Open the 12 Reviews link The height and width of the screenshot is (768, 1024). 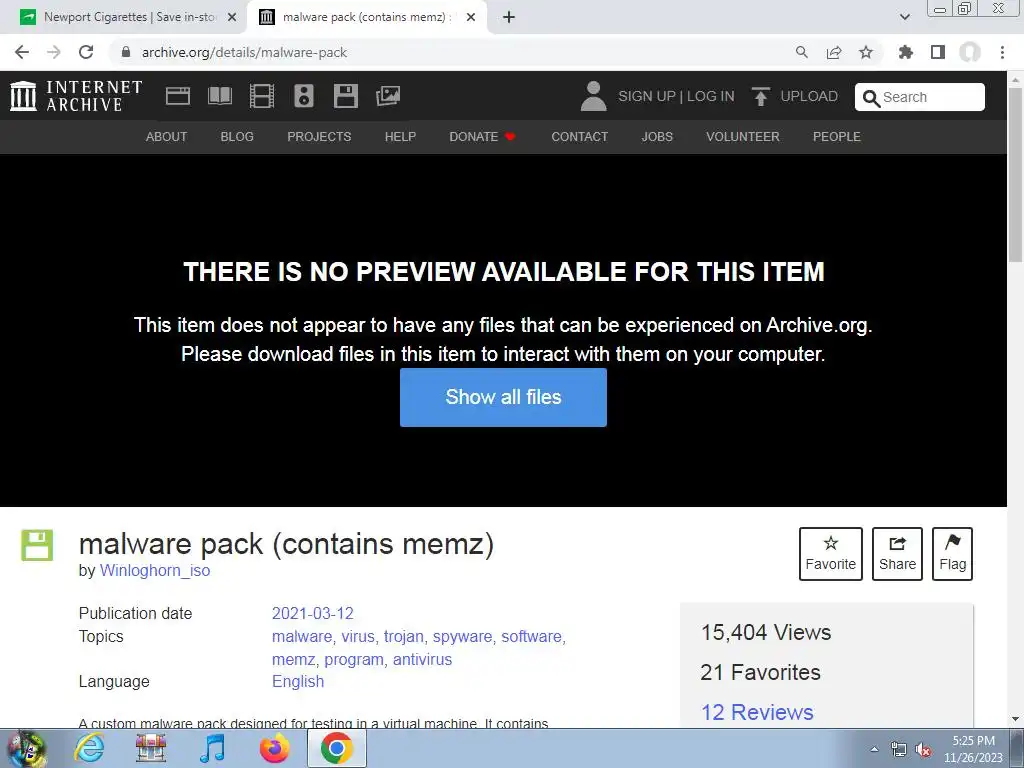pos(757,712)
